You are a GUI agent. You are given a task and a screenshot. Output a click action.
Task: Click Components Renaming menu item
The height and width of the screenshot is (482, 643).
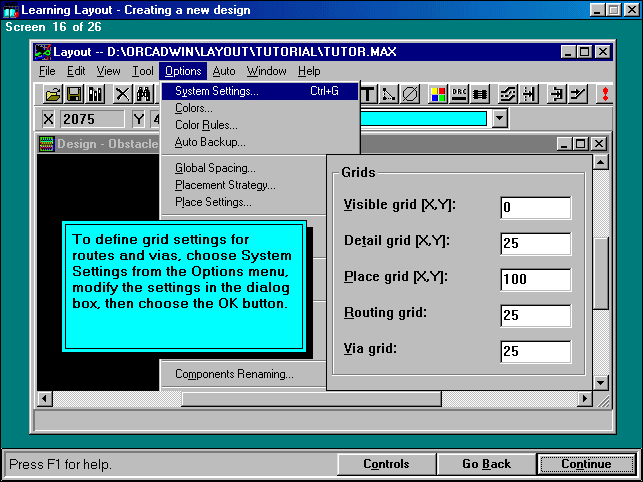coord(234,375)
